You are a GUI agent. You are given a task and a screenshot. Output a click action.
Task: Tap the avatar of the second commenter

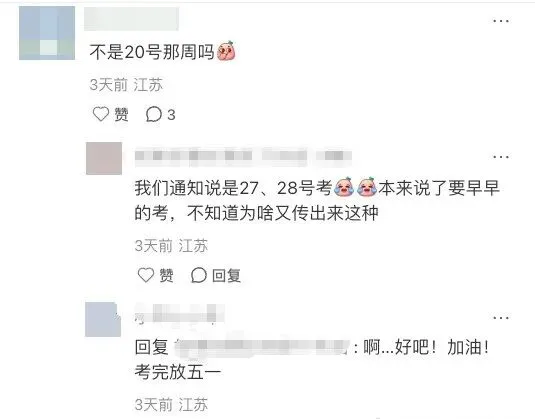click(x=104, y=158)
